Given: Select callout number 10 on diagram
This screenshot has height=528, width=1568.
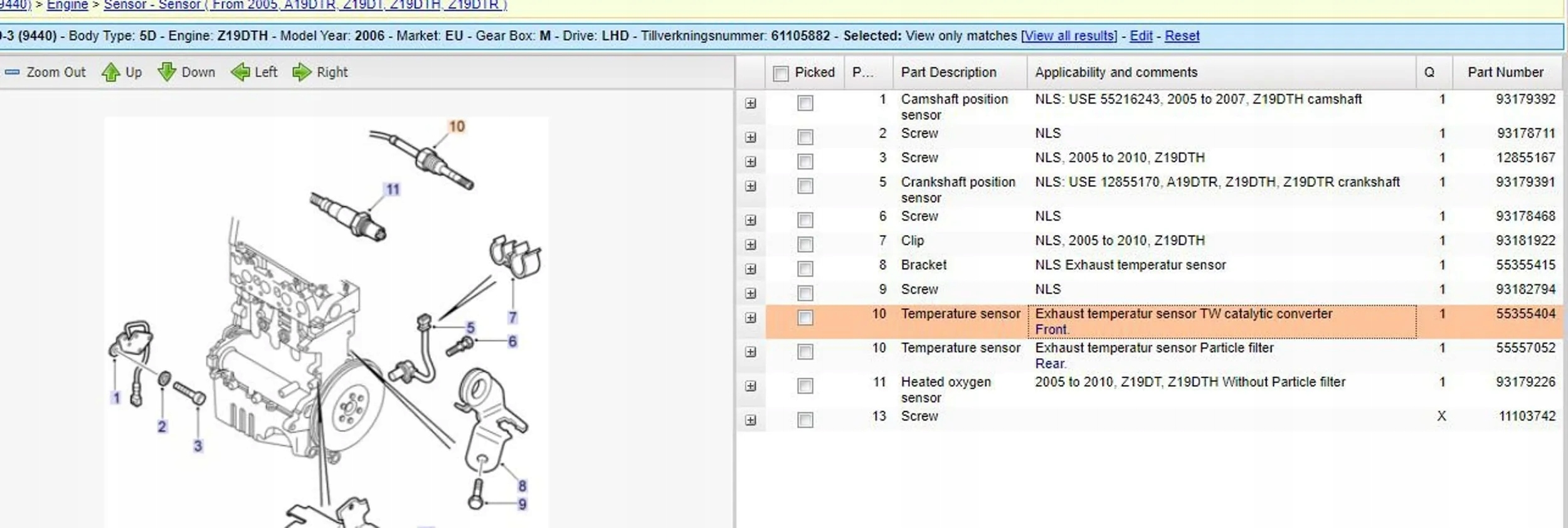Looking at the screenshot, I should pyautogui.click(x=457, y=127).
